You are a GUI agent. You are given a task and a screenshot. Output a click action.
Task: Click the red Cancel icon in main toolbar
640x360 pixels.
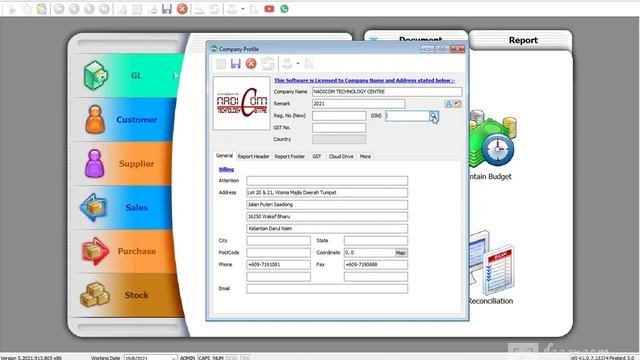[182, 9]
